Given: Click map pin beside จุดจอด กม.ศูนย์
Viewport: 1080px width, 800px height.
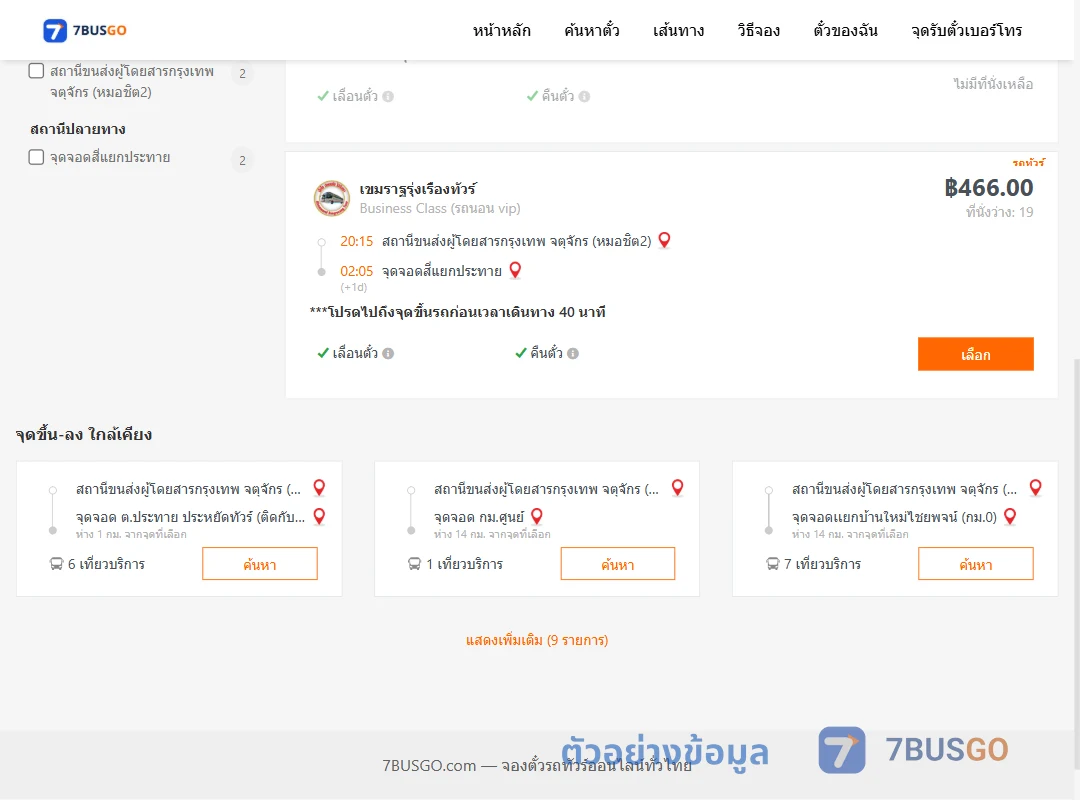Looking at the screenshot, I should point(537,516).
